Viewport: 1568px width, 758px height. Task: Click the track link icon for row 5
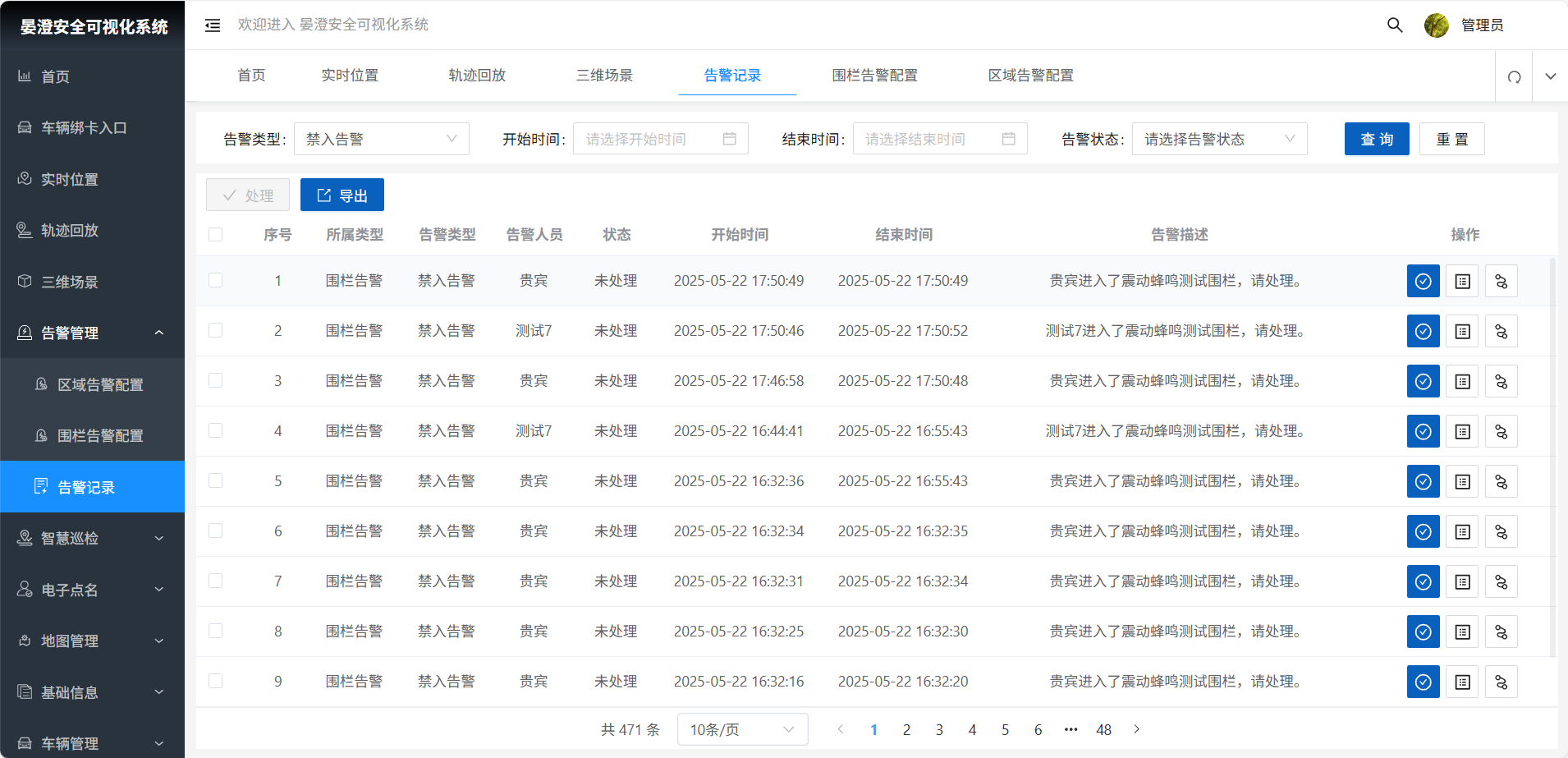coord(1501,481)
